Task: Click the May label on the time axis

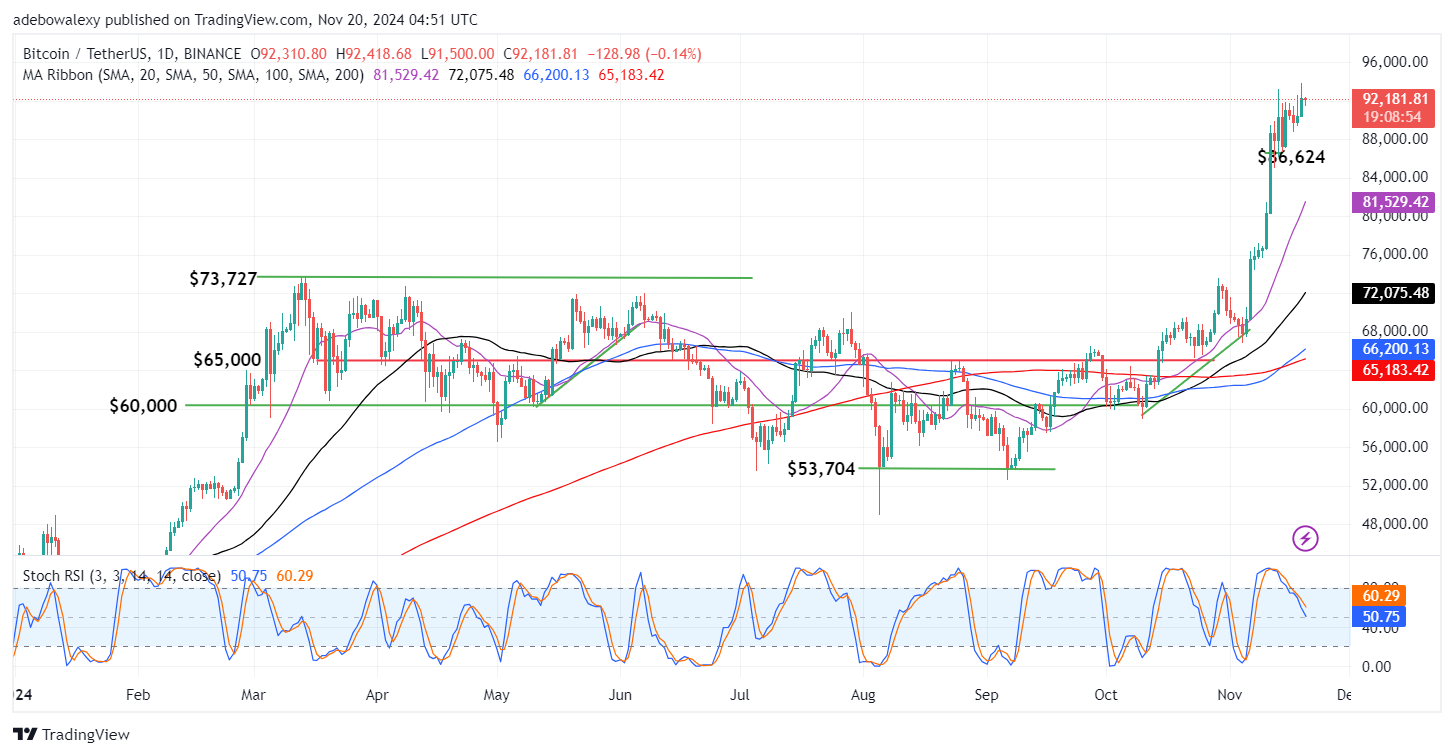Action: (x=496, y=694)
